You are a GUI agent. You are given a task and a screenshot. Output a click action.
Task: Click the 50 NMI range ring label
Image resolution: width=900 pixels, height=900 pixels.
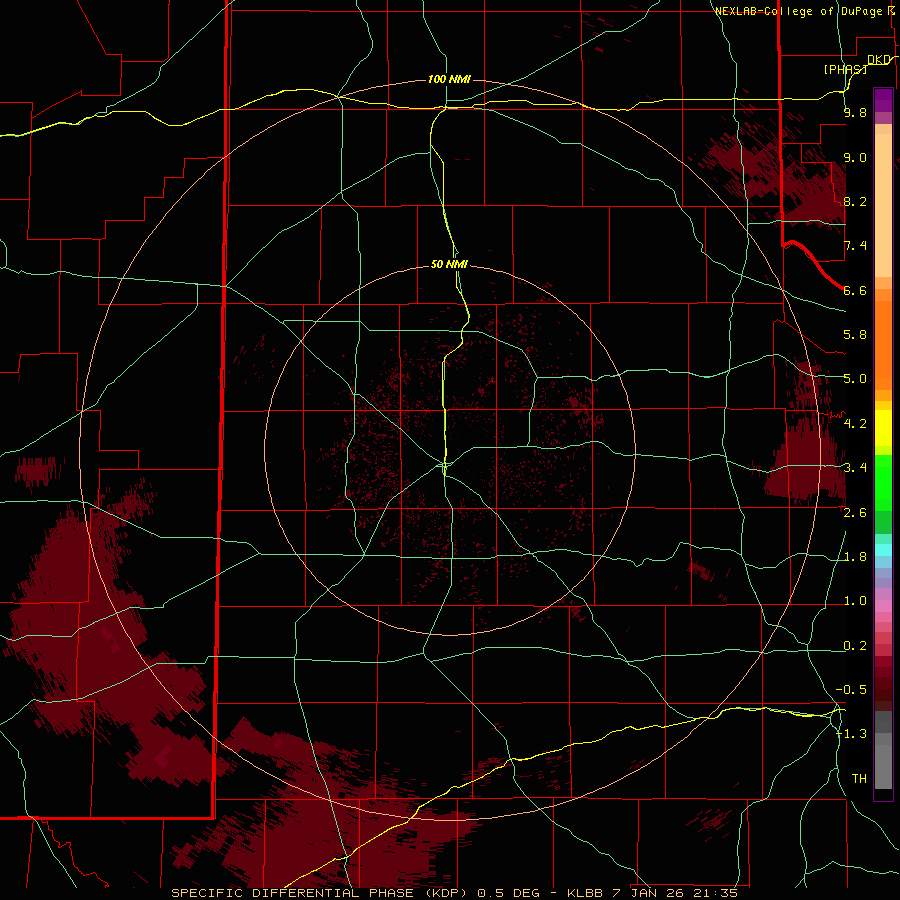coord(449,264)
